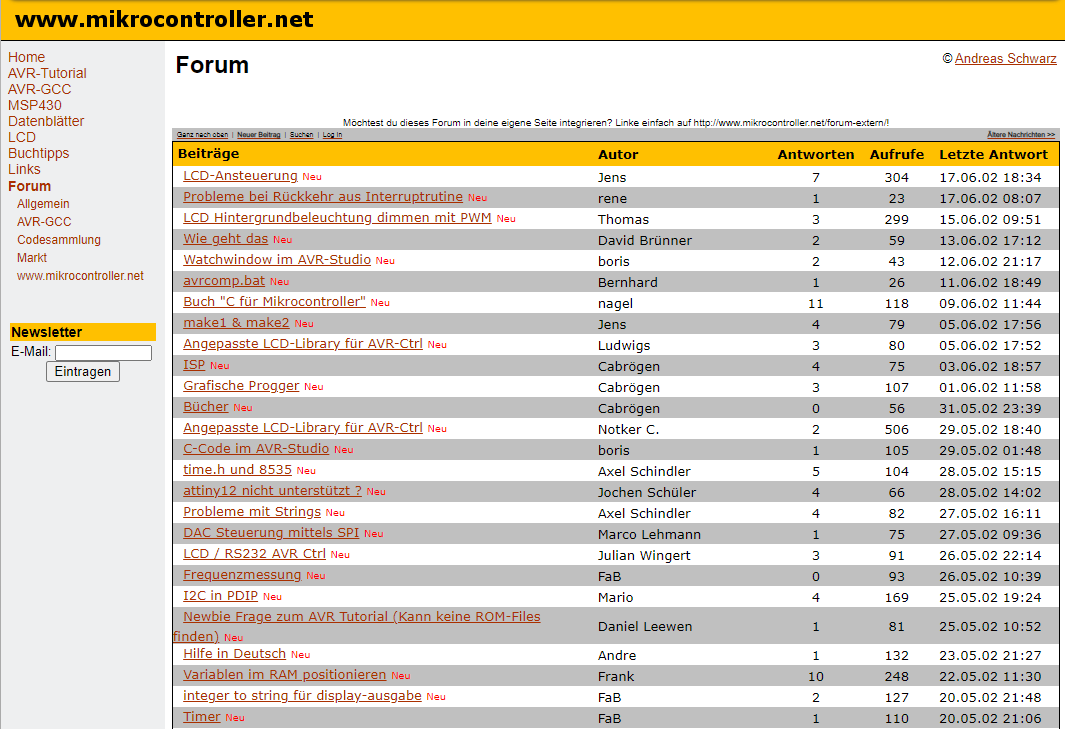Open 'Probleme bei Rückkehr aus Interruptrutine' thread

[x=323, y=197]
